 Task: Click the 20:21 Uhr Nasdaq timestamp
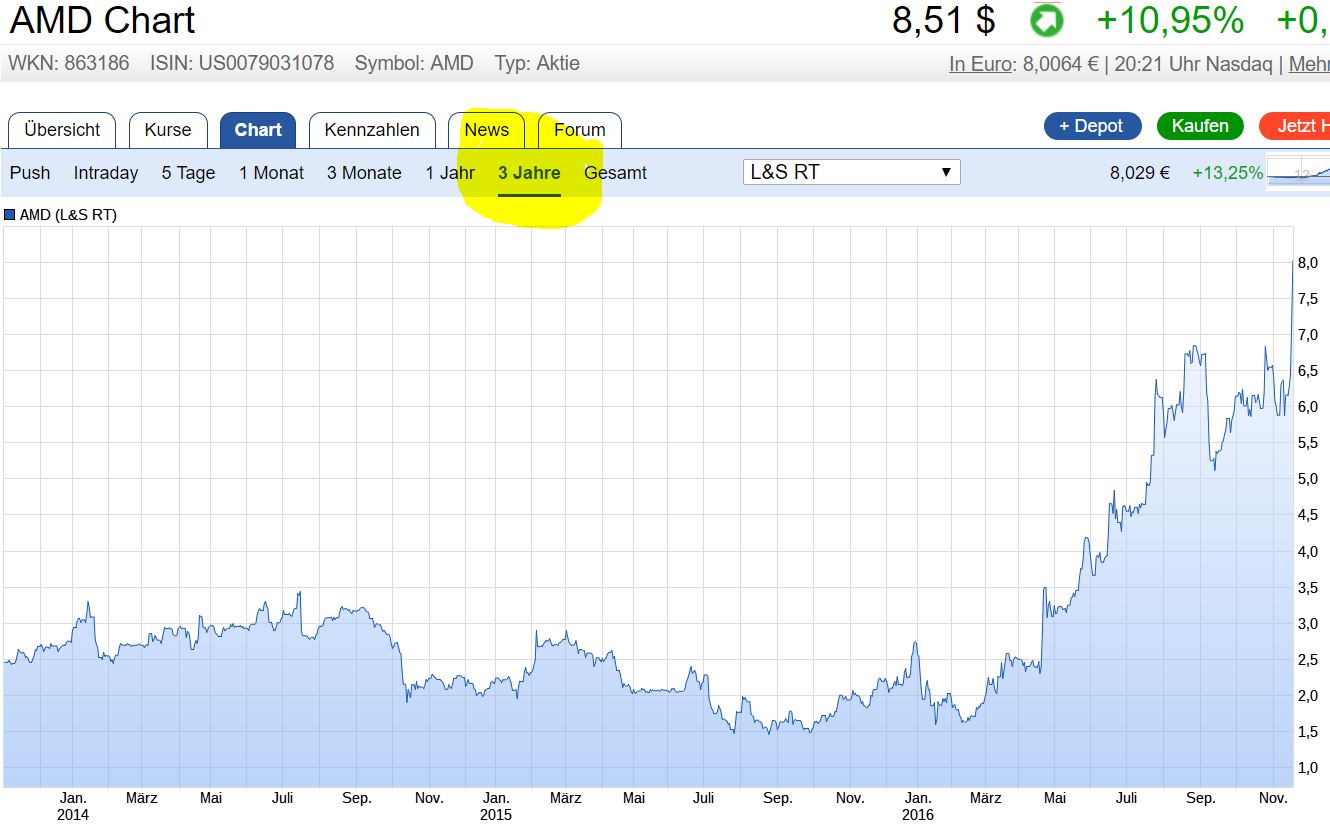coord(1195,64)
